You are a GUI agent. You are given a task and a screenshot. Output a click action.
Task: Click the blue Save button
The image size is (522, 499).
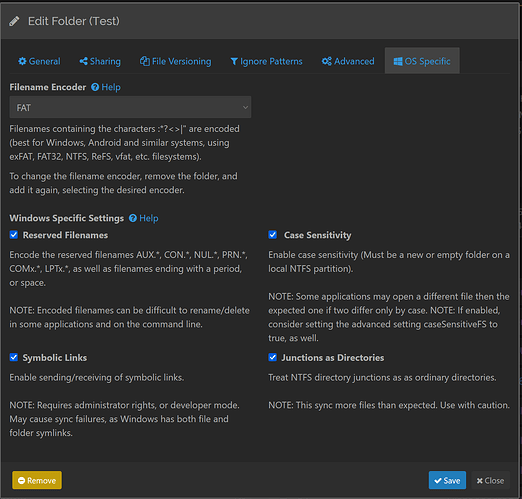click(x=447, y=480)
